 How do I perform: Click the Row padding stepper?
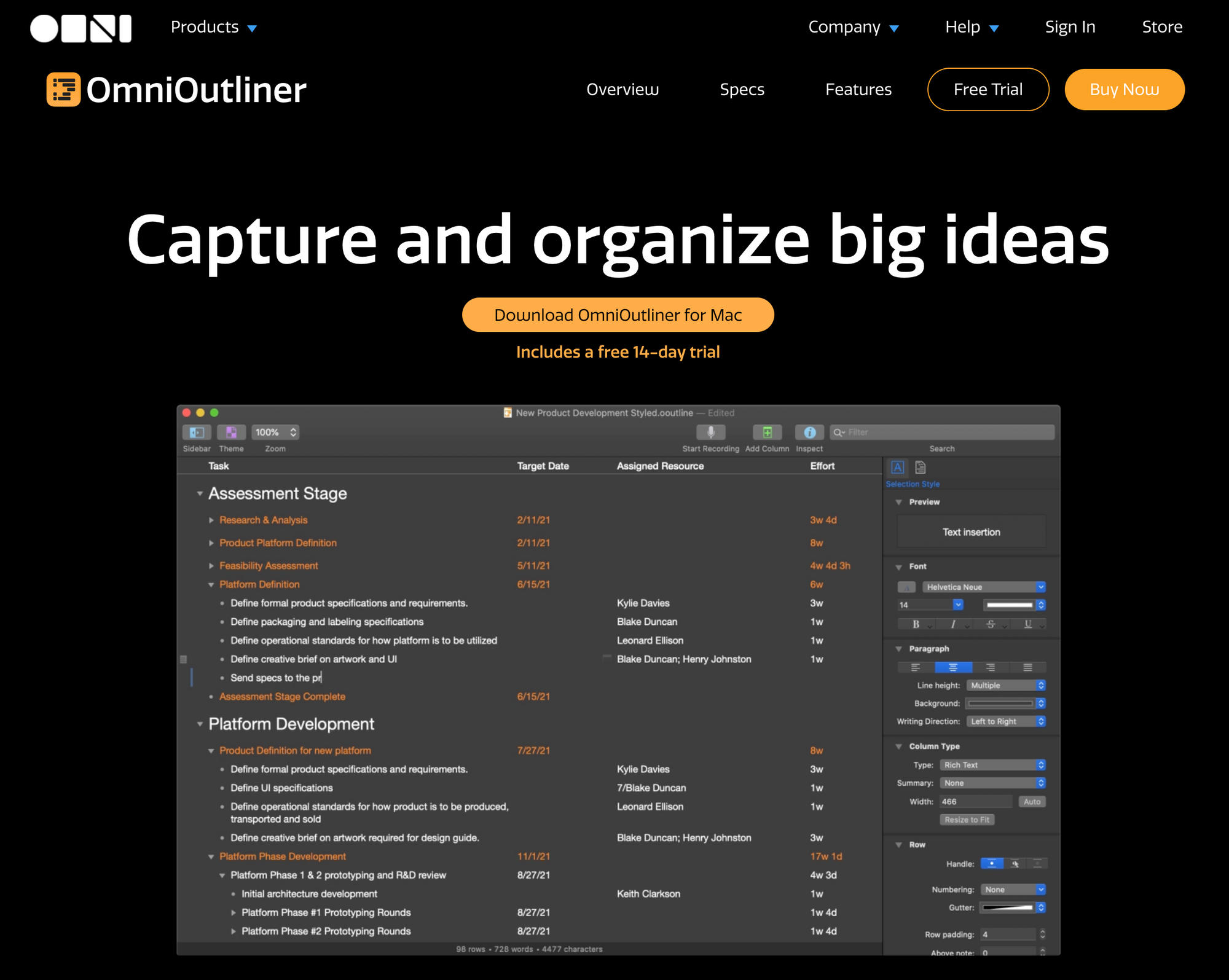pos(1042,935)
